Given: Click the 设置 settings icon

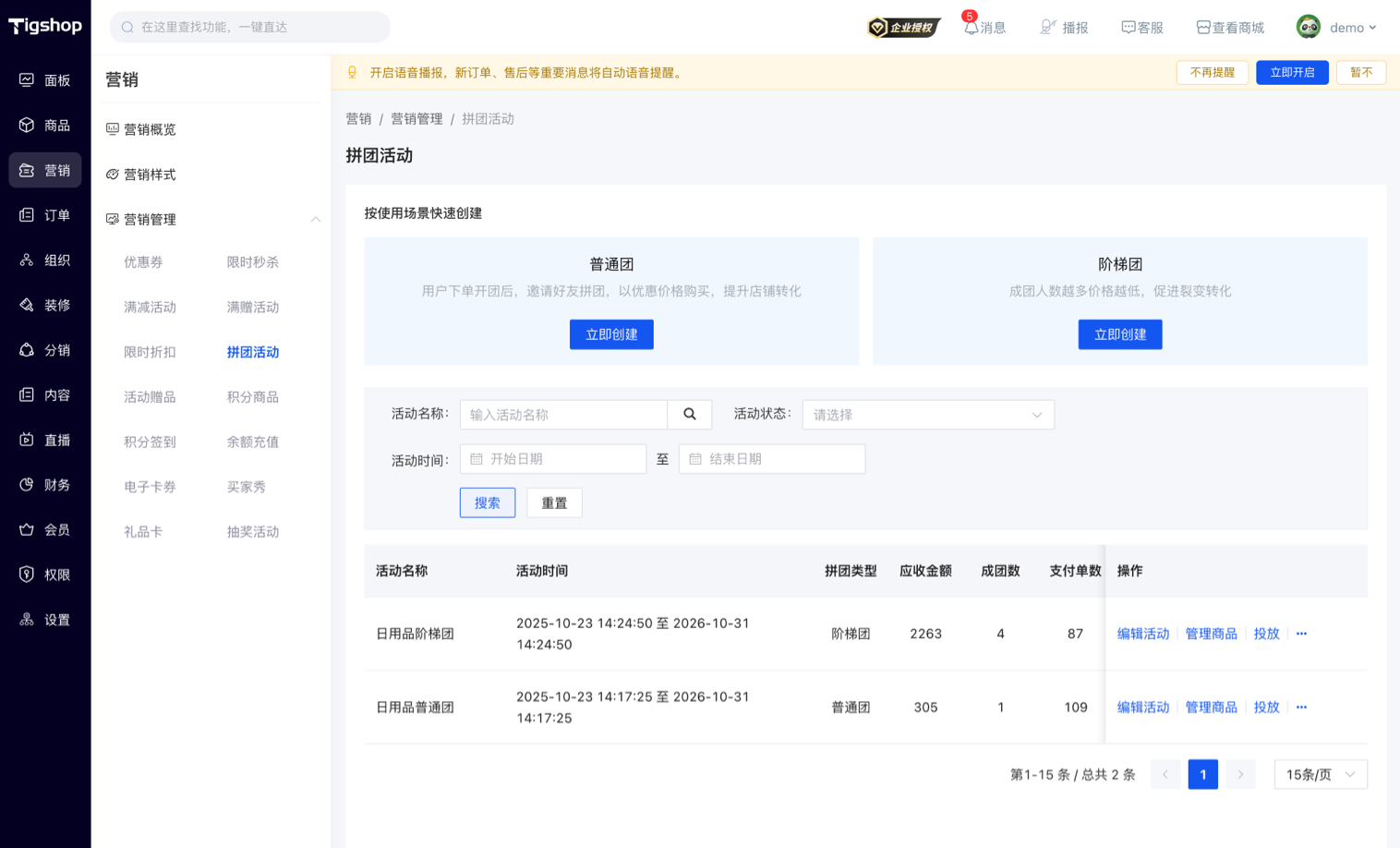Looking at the screenshot, I should pyautogui.click(x=27, y=619).
